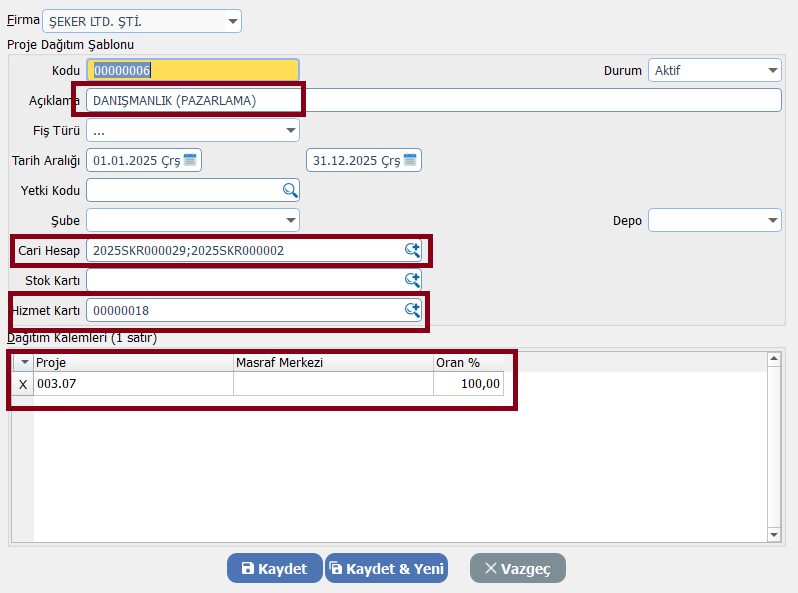
Task: Open the Cari Hesap lookup icon
Action: point(411,250)
